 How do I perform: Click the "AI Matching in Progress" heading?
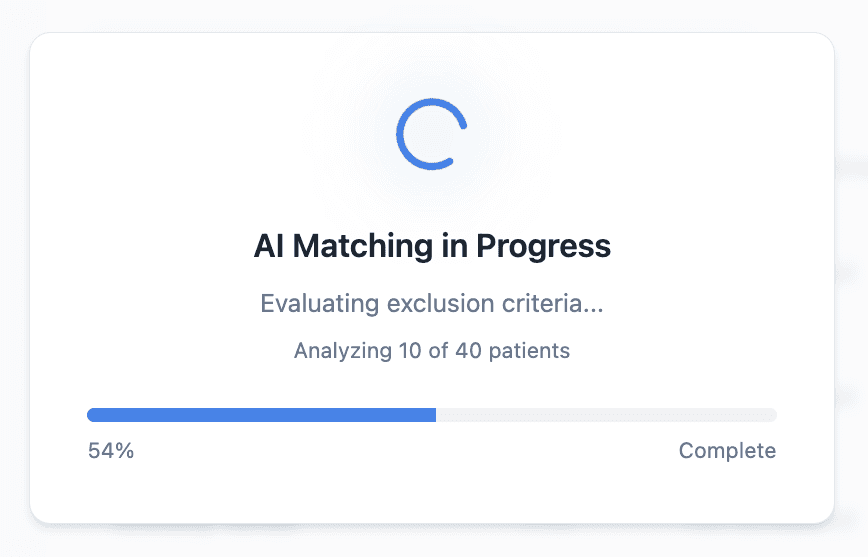432,245
